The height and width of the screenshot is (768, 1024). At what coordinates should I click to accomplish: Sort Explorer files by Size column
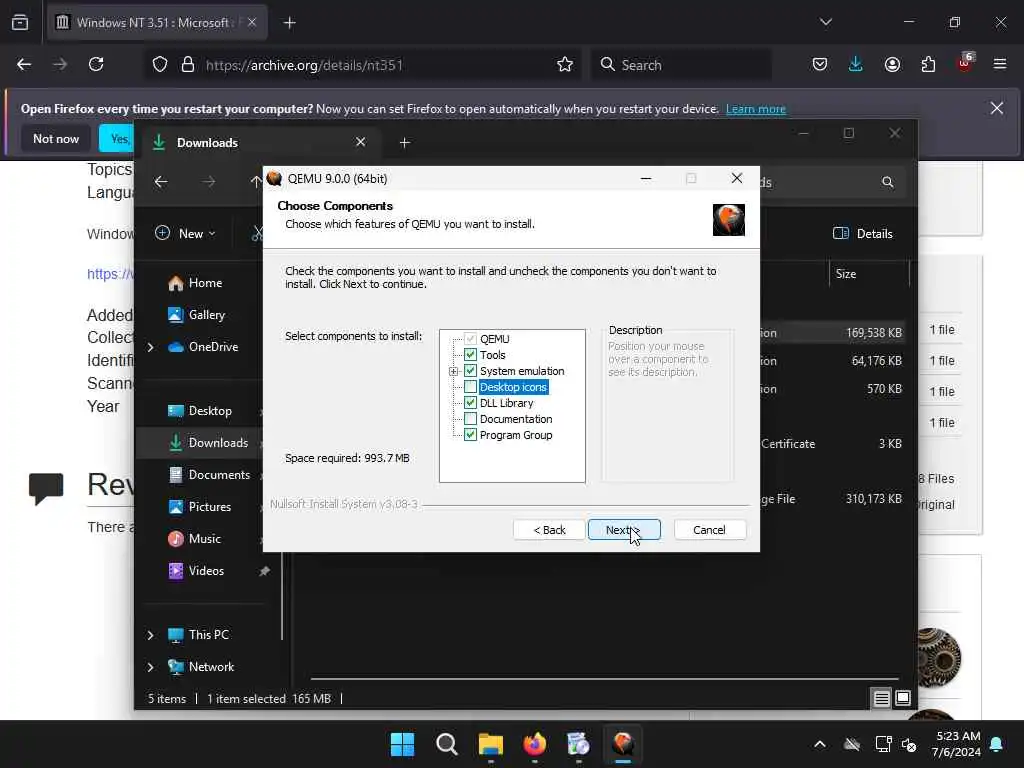pyautogui.click(x=869, y=274)
